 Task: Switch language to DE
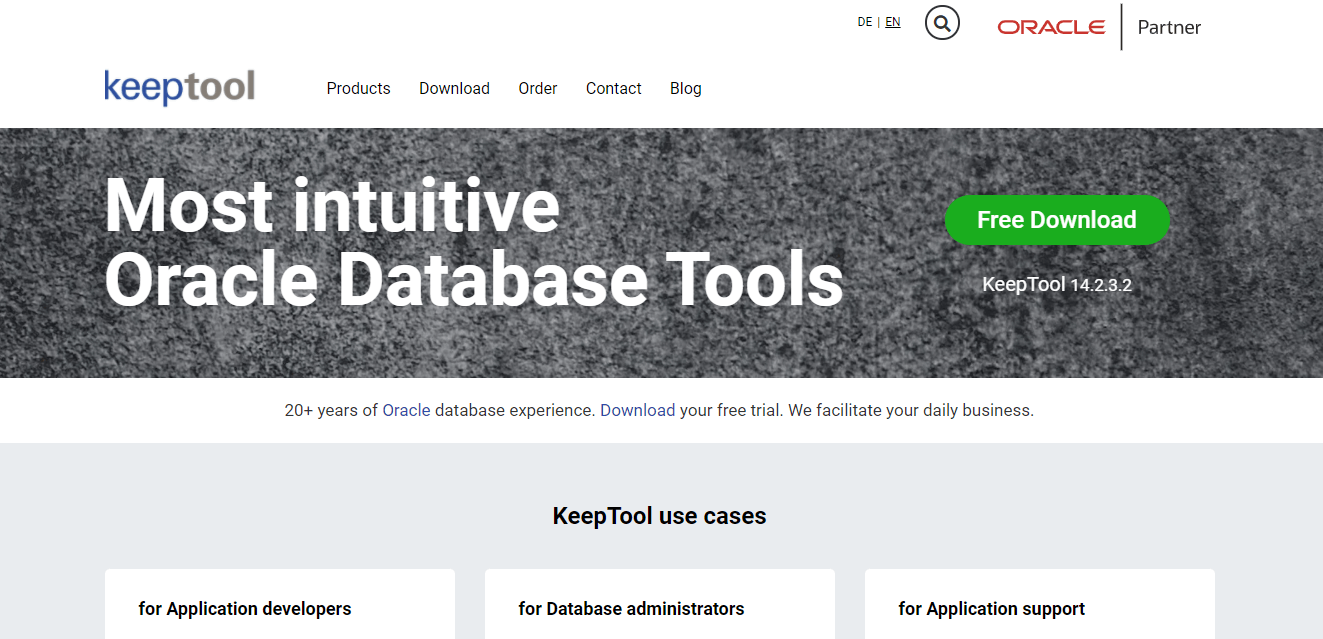click(865, 22)
